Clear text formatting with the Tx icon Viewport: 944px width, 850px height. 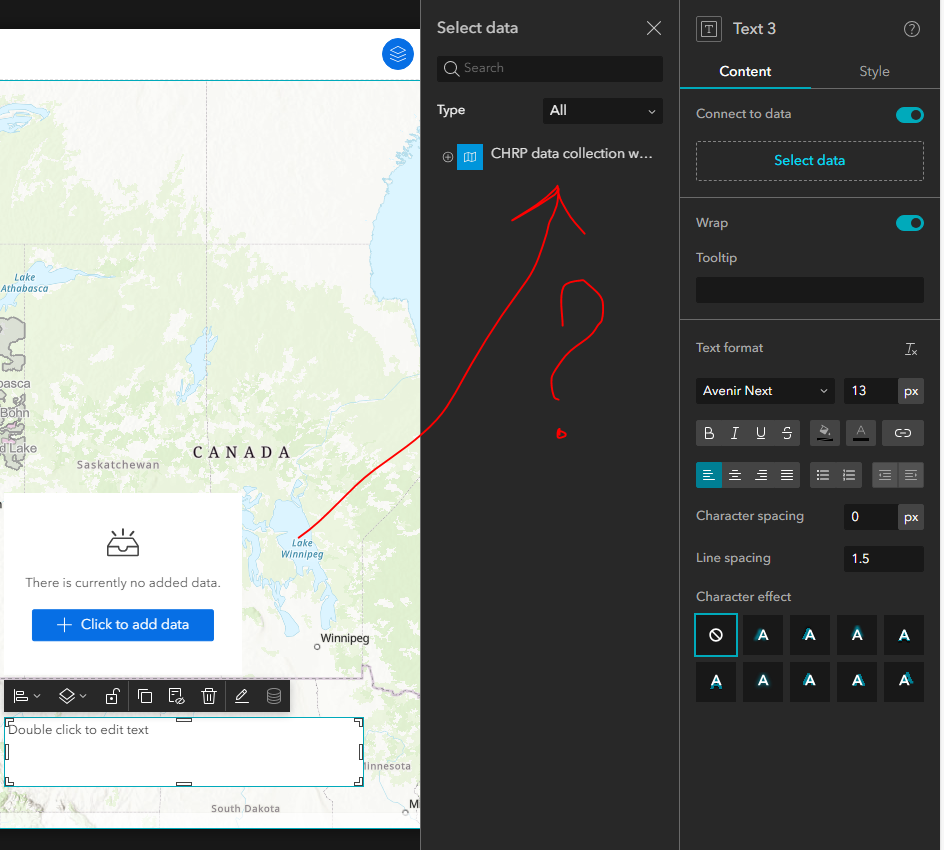tap(911, 349)
